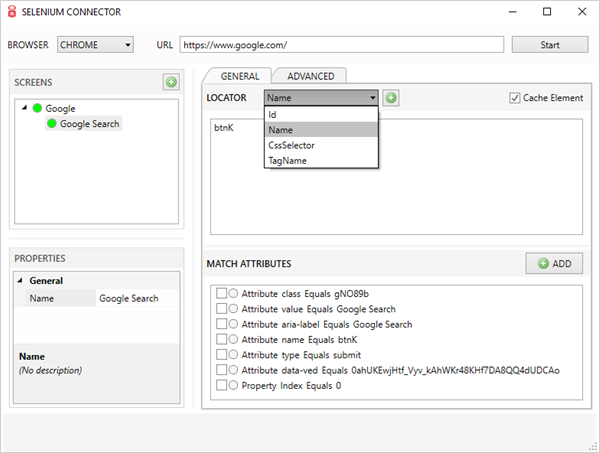
Task: Click green status dot next to Google Search
Action: [x=52, y=124]
